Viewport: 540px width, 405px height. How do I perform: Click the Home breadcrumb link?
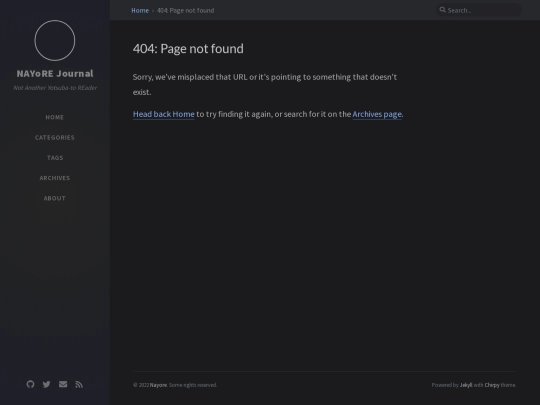tap(140, 10)
